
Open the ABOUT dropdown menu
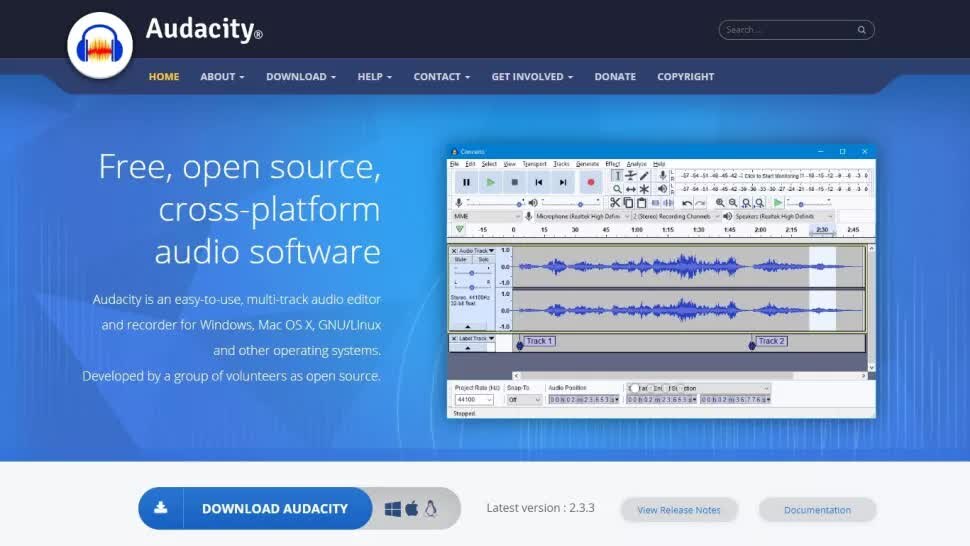coord(222,77)
